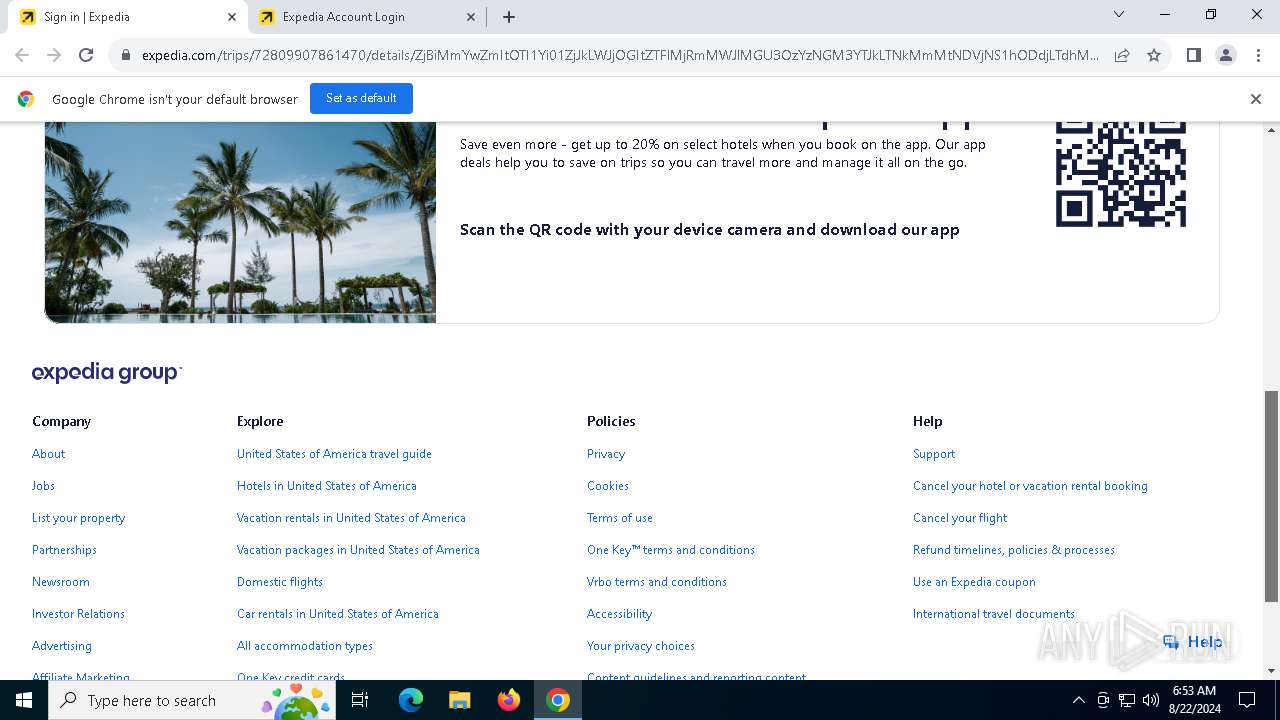Open Vrbo terms and conditions link
The image size is (1280, 720).
[657, 582]
